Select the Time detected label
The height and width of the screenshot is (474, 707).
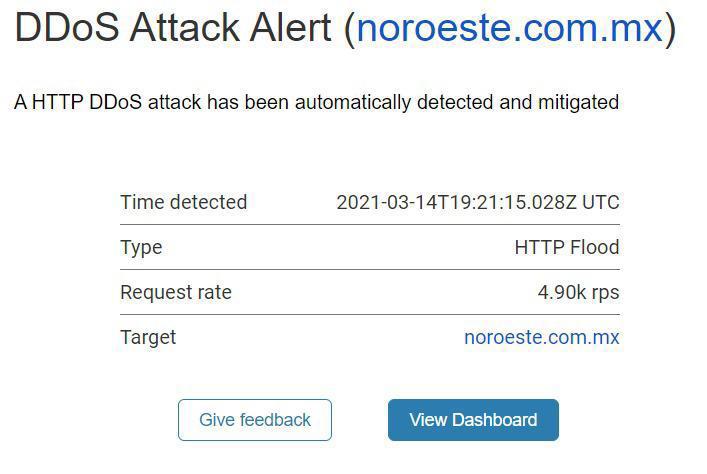184,202
